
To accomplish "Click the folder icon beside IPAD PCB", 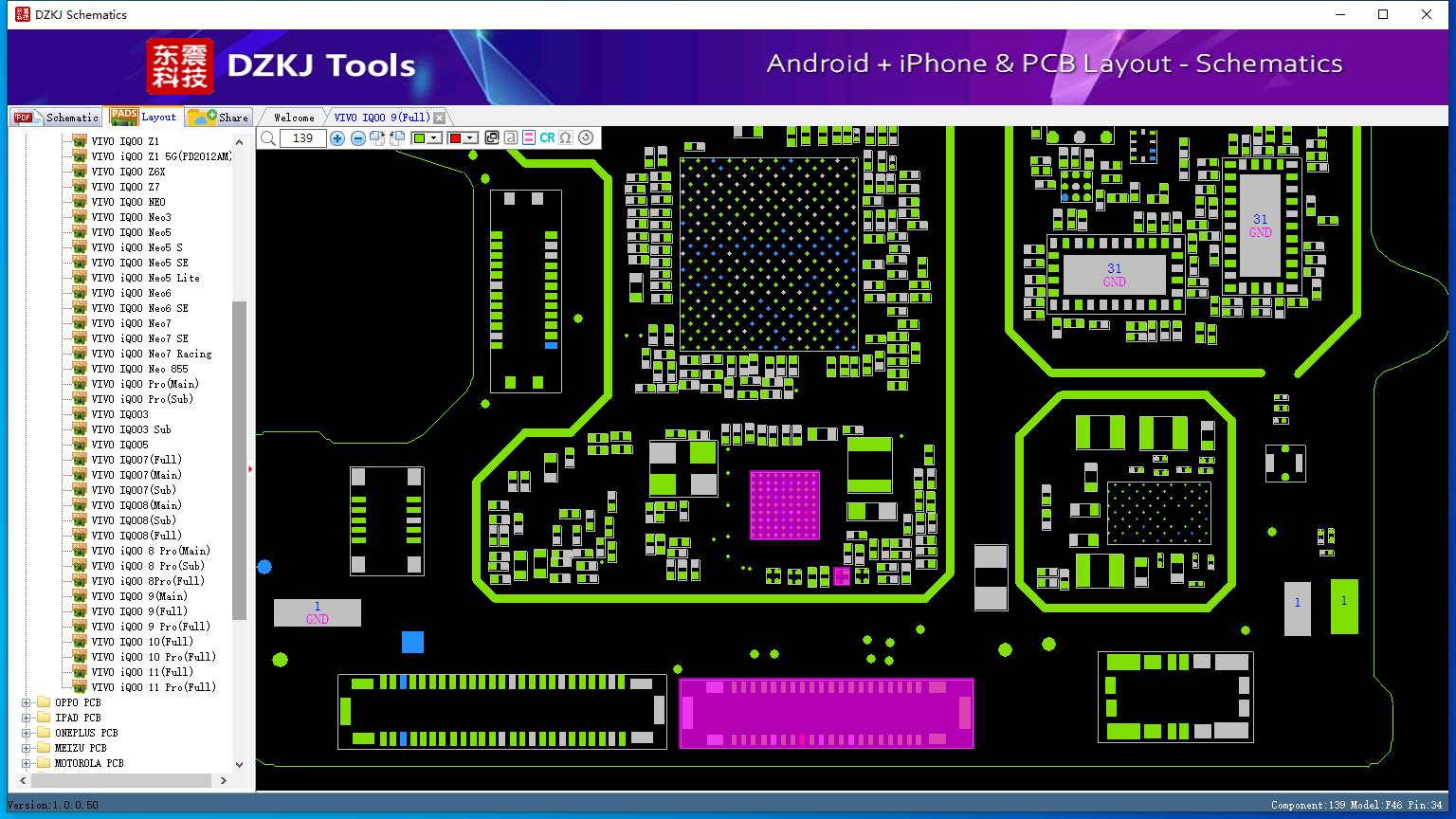I will (44, 718).
